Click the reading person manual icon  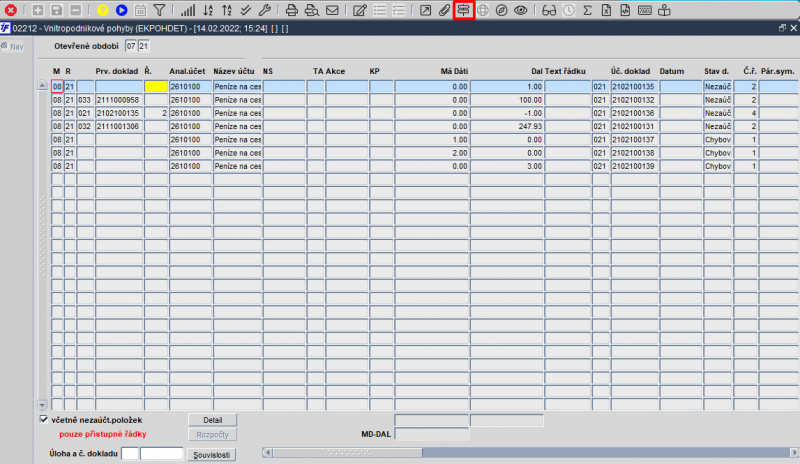pos(664,10)
